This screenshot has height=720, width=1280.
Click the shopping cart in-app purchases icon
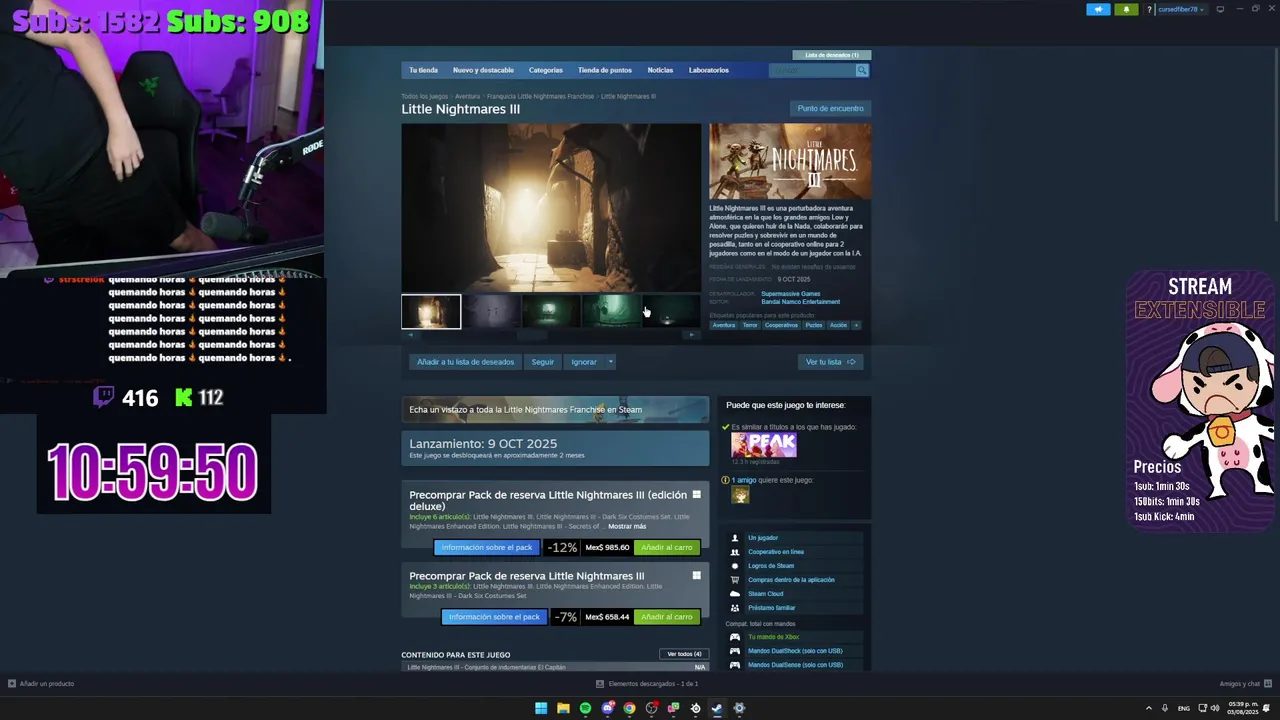(x=735, y=580)
